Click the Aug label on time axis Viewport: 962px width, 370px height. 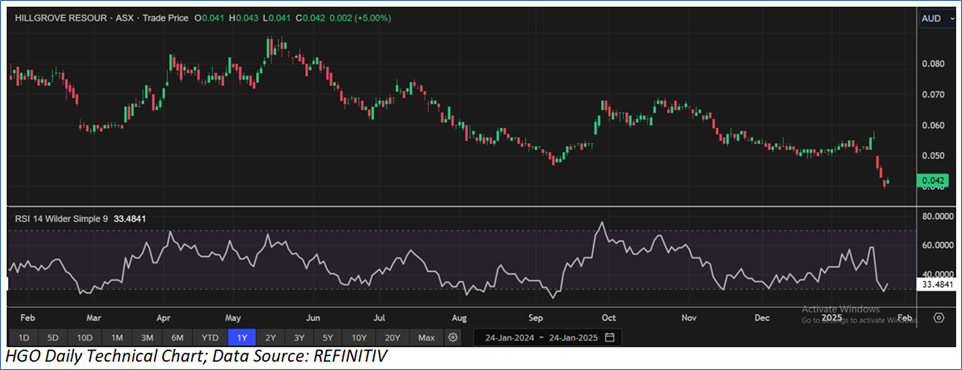(x=459, y=318)
